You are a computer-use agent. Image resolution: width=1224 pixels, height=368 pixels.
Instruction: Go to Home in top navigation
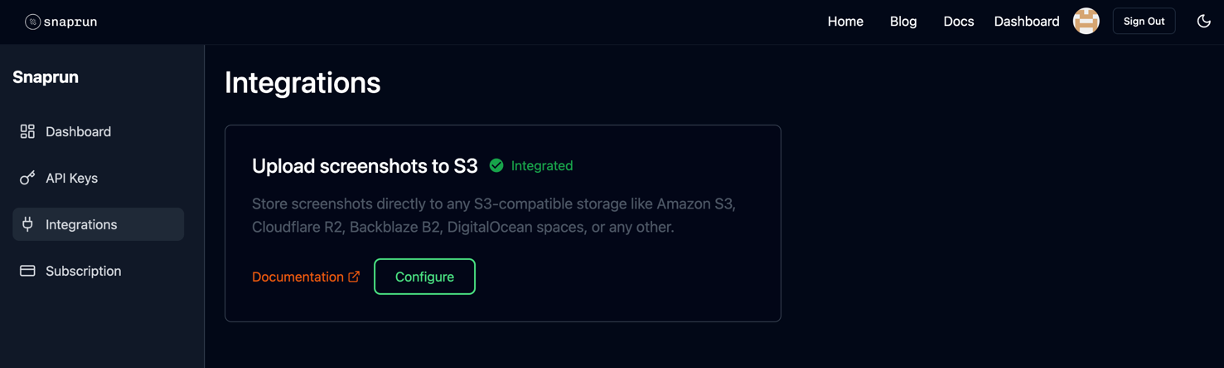click(x=845, y=21)
